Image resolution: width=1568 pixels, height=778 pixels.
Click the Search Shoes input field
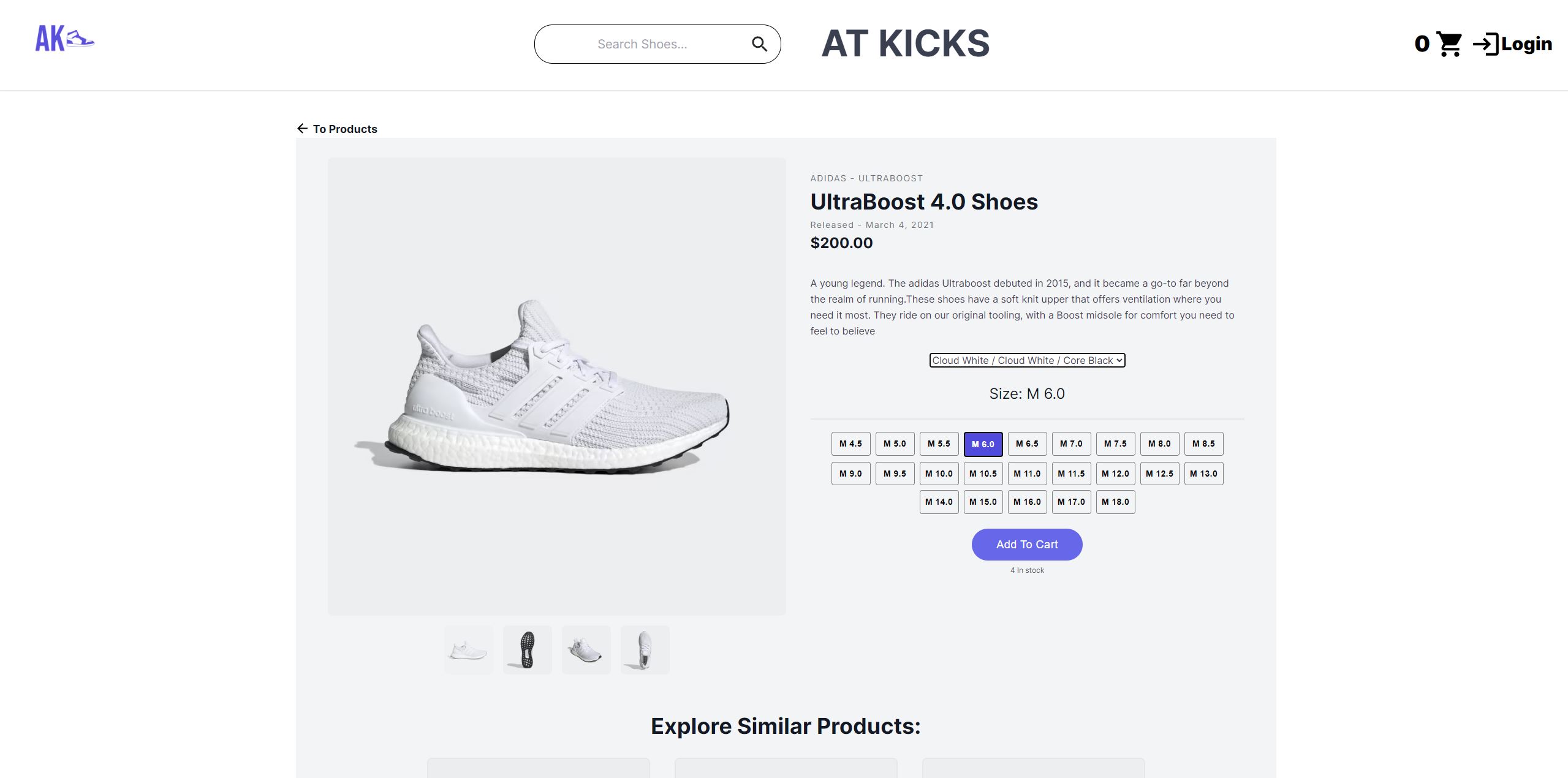click(642, 44)
